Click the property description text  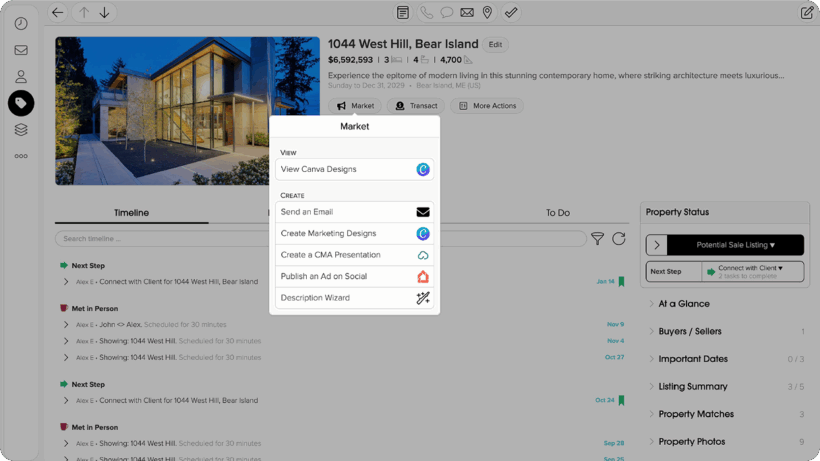[556, 75]
